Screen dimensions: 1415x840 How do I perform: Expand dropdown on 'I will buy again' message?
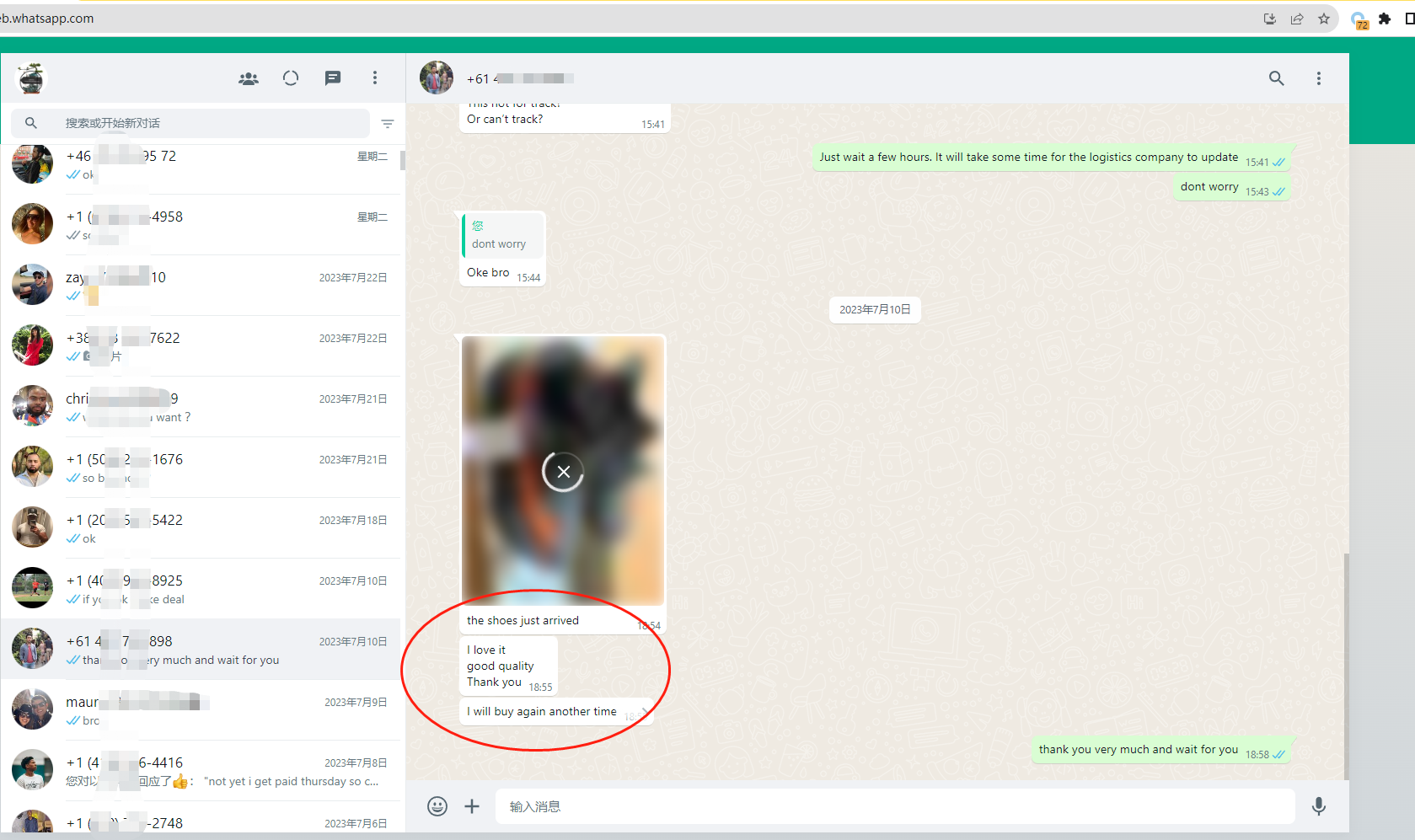click(645, 712)
